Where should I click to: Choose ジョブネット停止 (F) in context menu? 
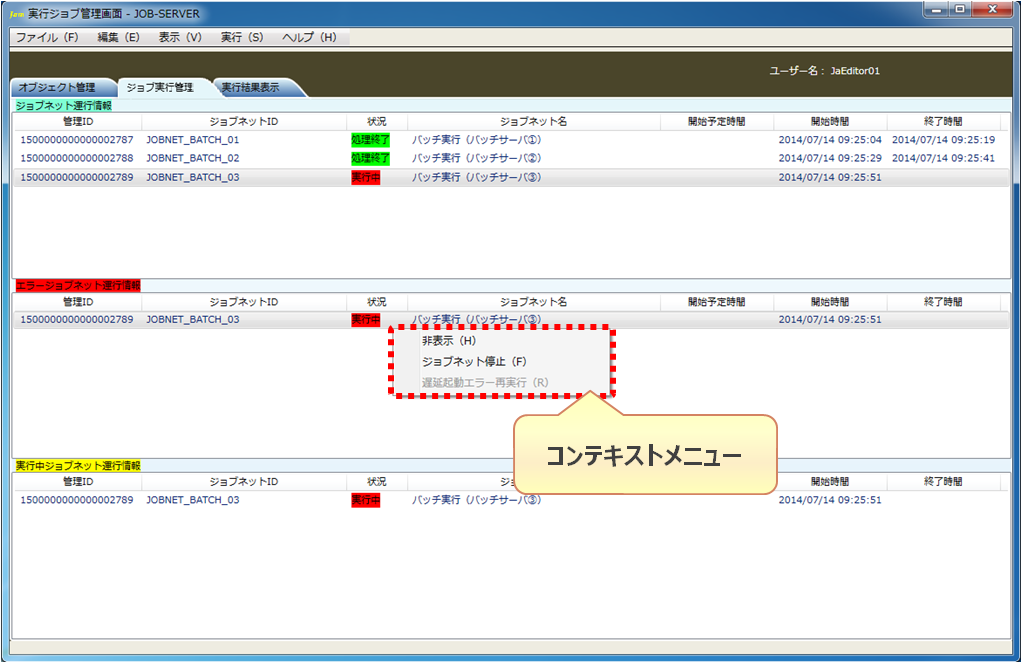(474, 361)
